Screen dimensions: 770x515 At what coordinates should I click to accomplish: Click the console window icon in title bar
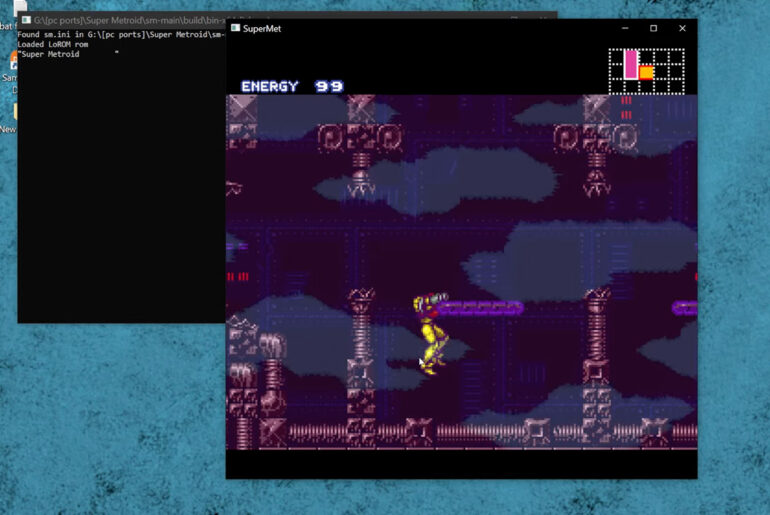(x=26, y=20)
